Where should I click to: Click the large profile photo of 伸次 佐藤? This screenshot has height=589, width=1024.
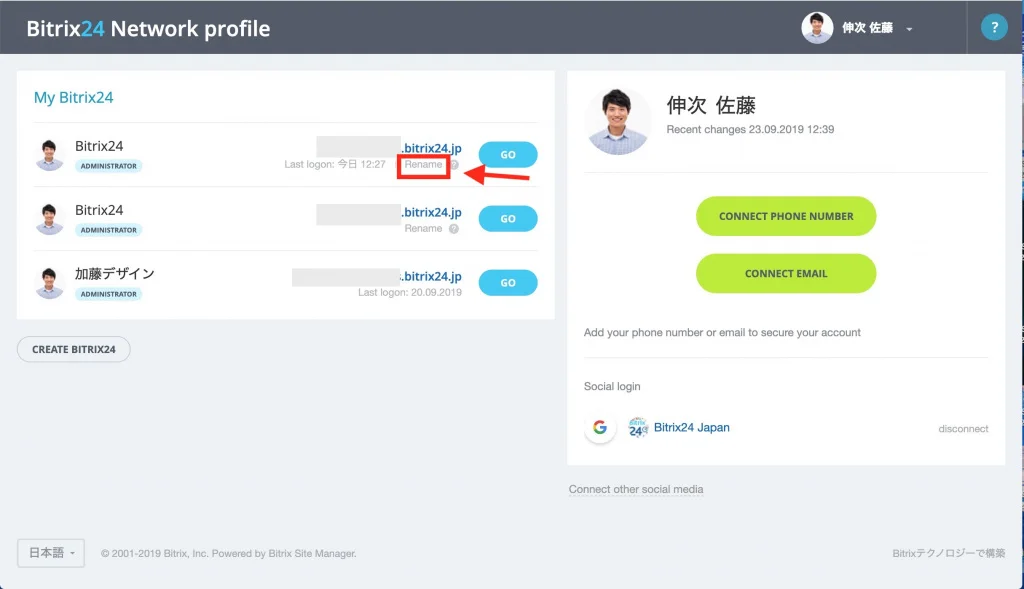click(x=618, y=121)
